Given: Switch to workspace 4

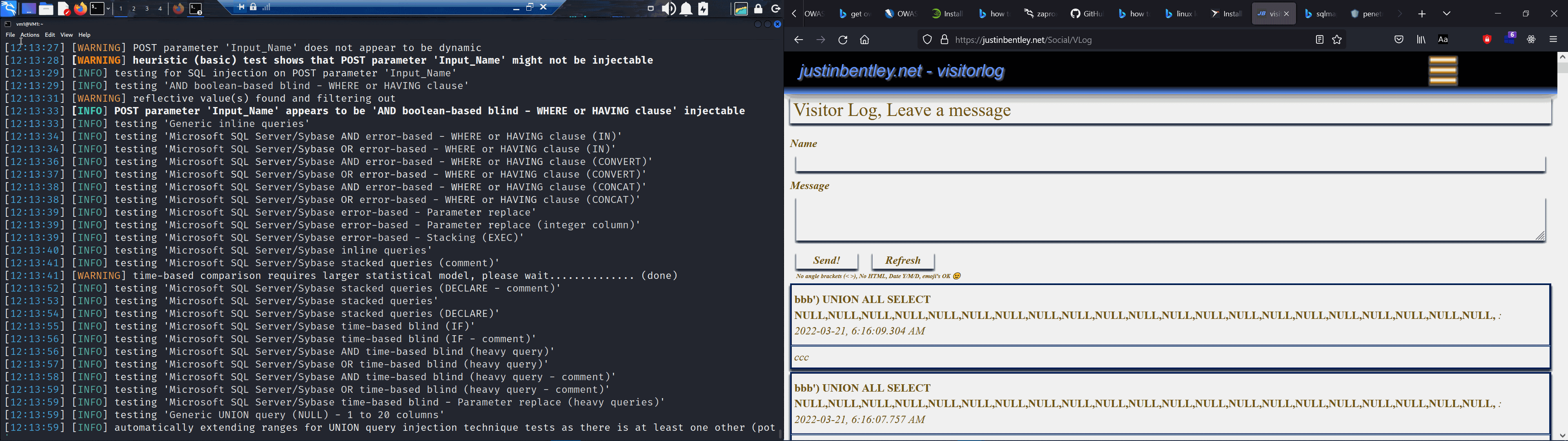Looking at the screenshot, I should pyautogui.click(x=161, y=9).
